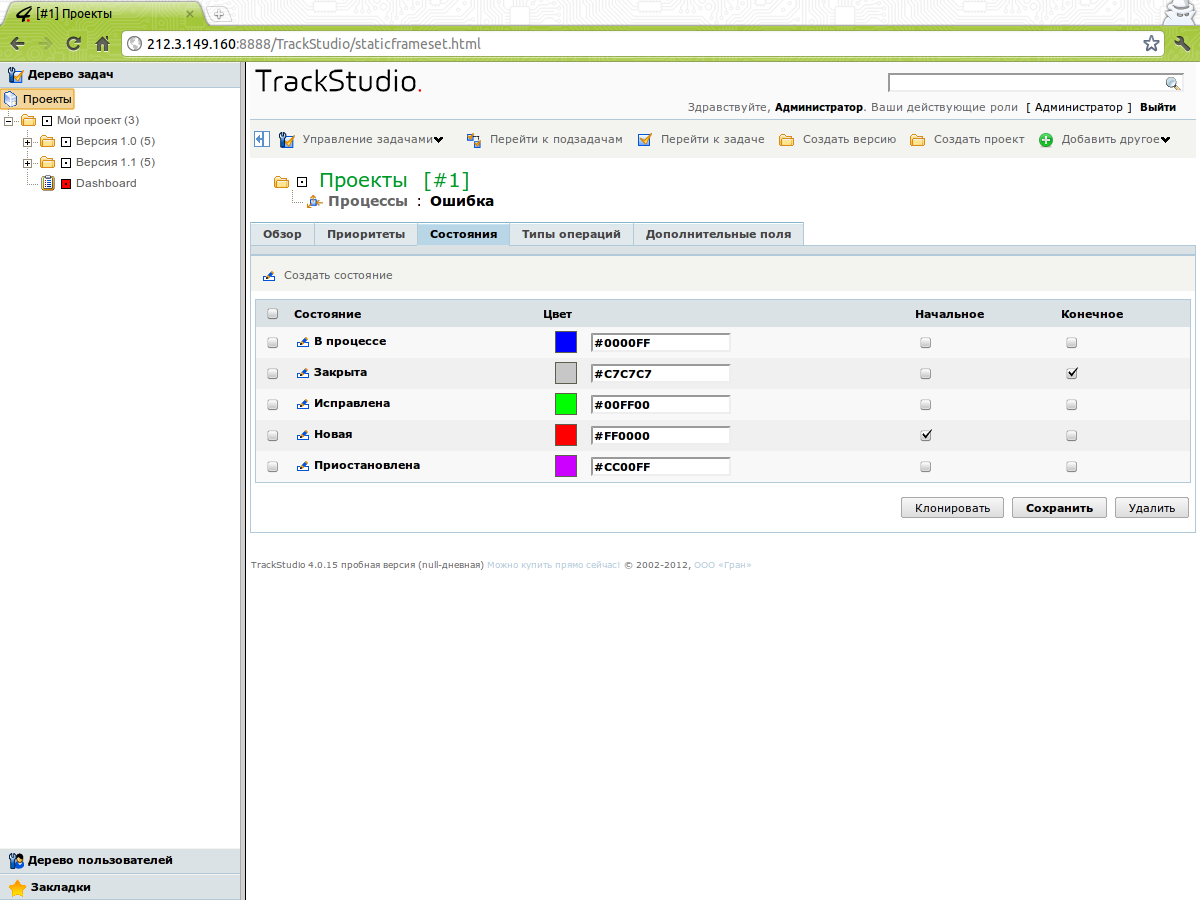Image resolution: width=1200 pixels, height=900 pixels.
Task: Select the Исправлена row checkbox
Action: click(x=273, y=404)
